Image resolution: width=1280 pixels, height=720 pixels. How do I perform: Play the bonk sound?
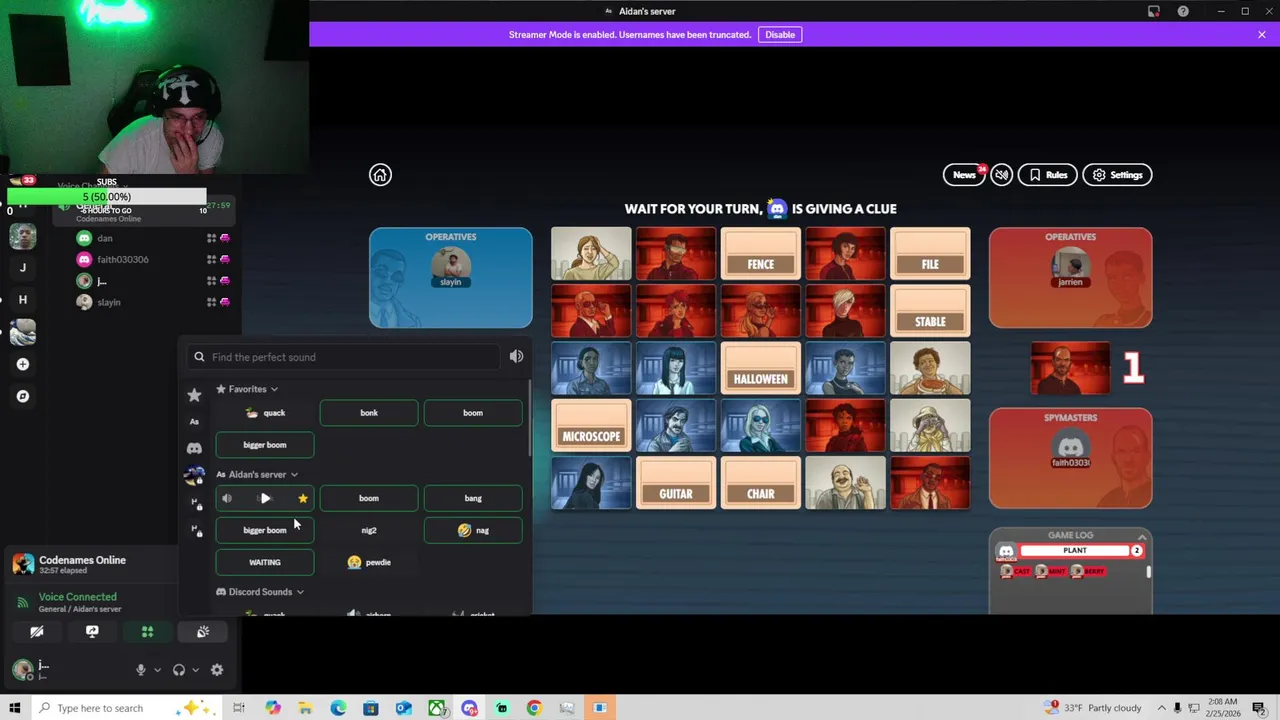(369, 413)
